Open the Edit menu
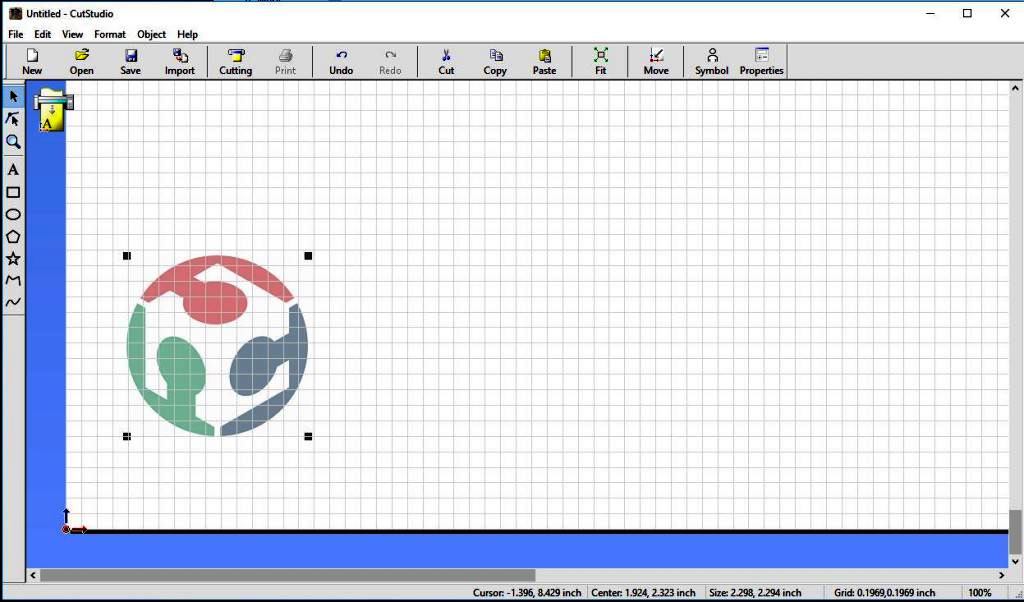This screenshot has width=1024, height=602. (42, 34)
